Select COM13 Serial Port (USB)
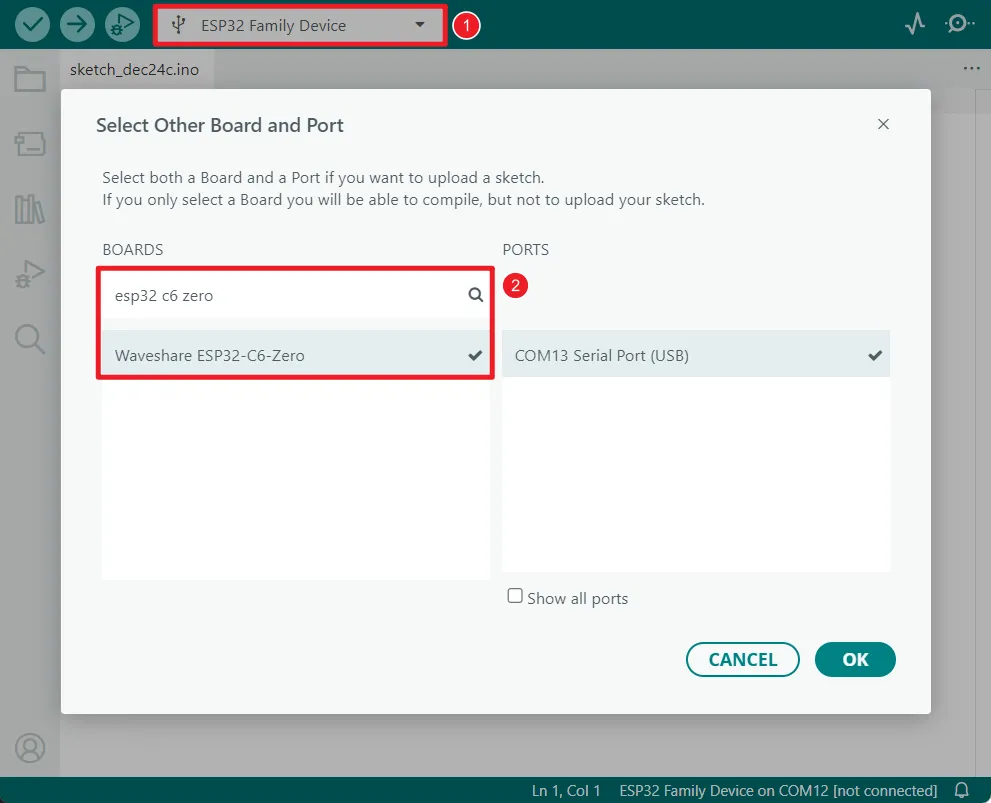Viewport: 991px width, 803px height. click(696, 353)
